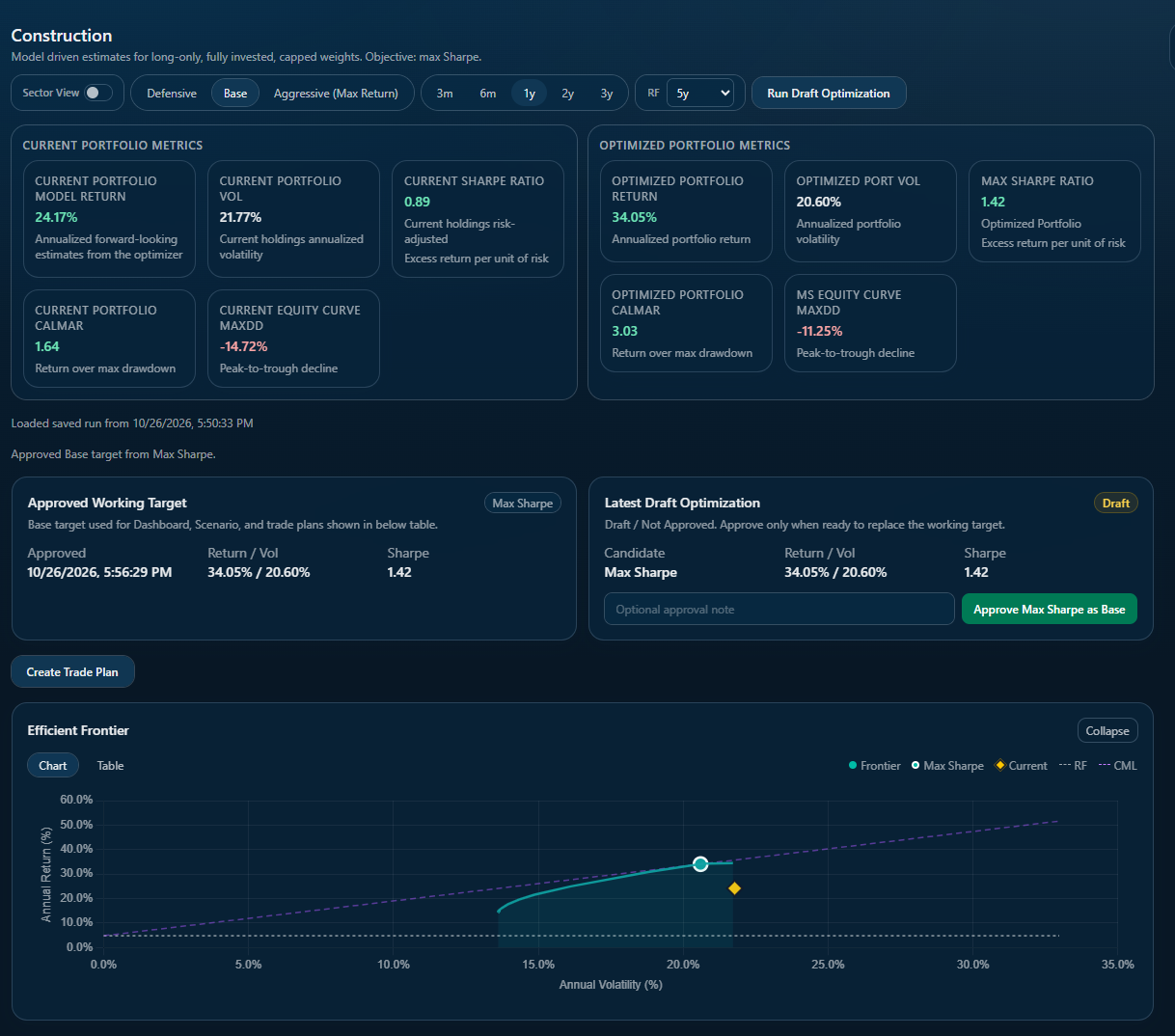The height and width of the screenshot is (1036, 1175).
Task: Click the Latest Draft Optimization heading
Action: (682, 504)
